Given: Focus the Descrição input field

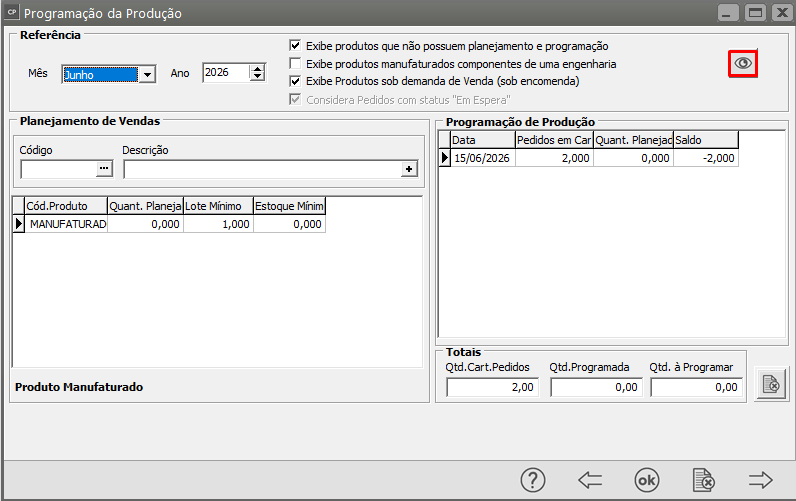Looking at the screenshot, I should click(263, 169).
